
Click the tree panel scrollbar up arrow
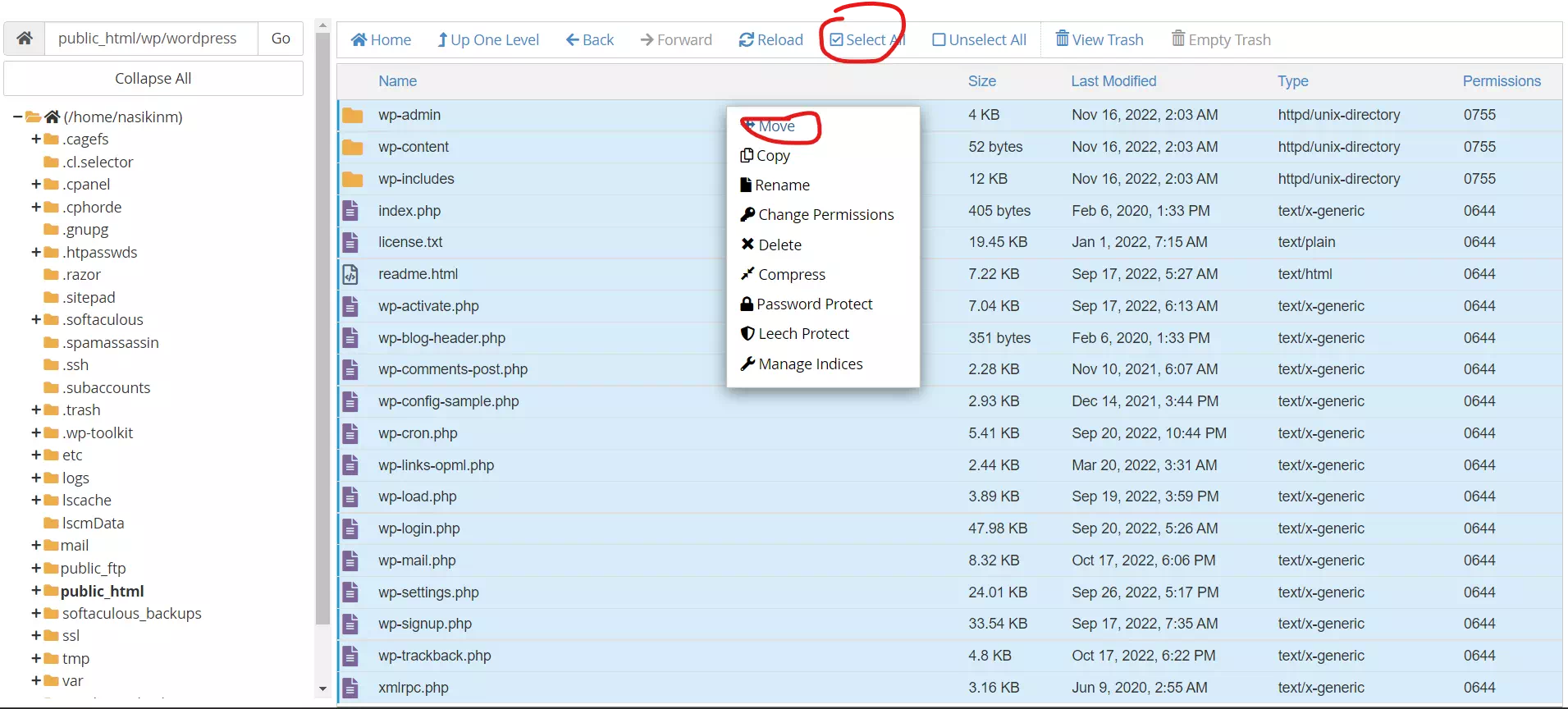(x=322, y=25)
